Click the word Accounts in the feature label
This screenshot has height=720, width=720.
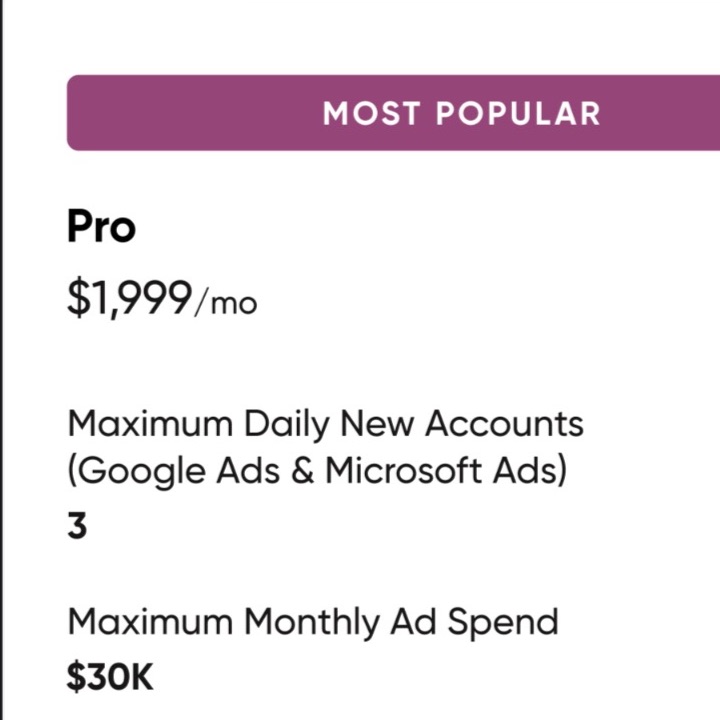(505, 424)
